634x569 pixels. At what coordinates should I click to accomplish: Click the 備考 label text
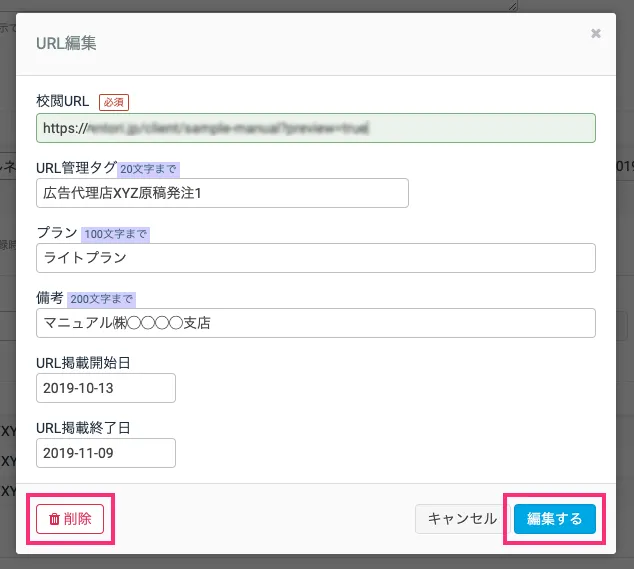coord(50,298)
